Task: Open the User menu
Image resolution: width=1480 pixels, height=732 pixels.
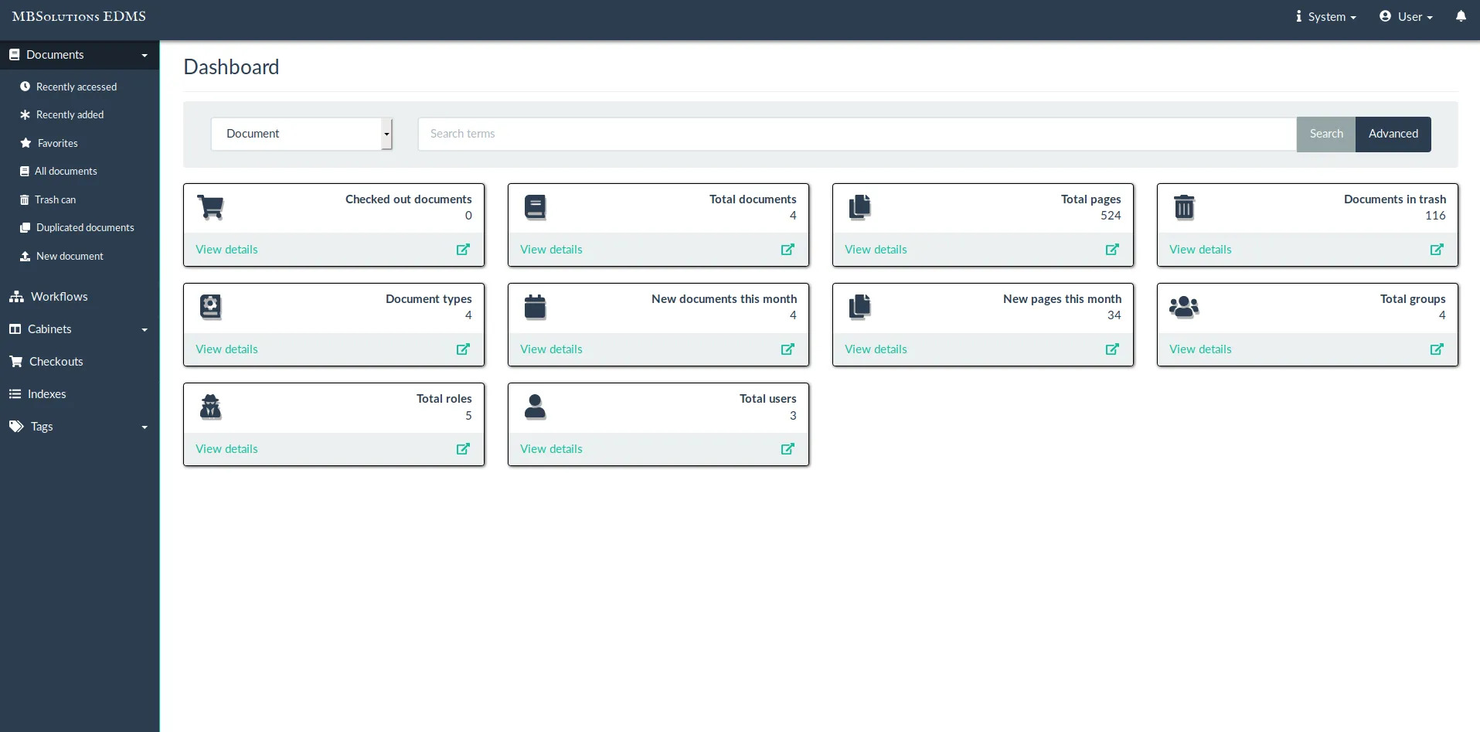Action: [x=1405, y=16]
